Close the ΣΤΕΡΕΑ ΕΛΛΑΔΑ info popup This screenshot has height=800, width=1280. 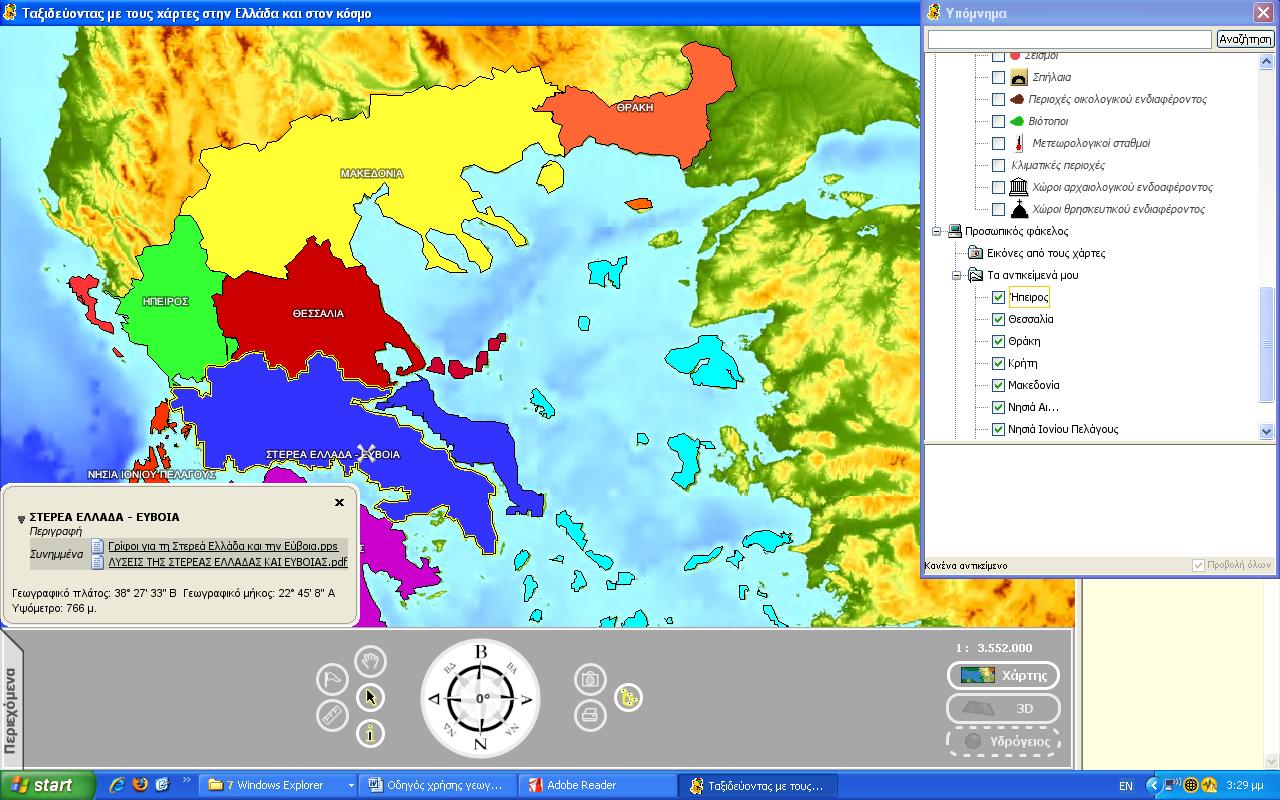pos(339,503)
